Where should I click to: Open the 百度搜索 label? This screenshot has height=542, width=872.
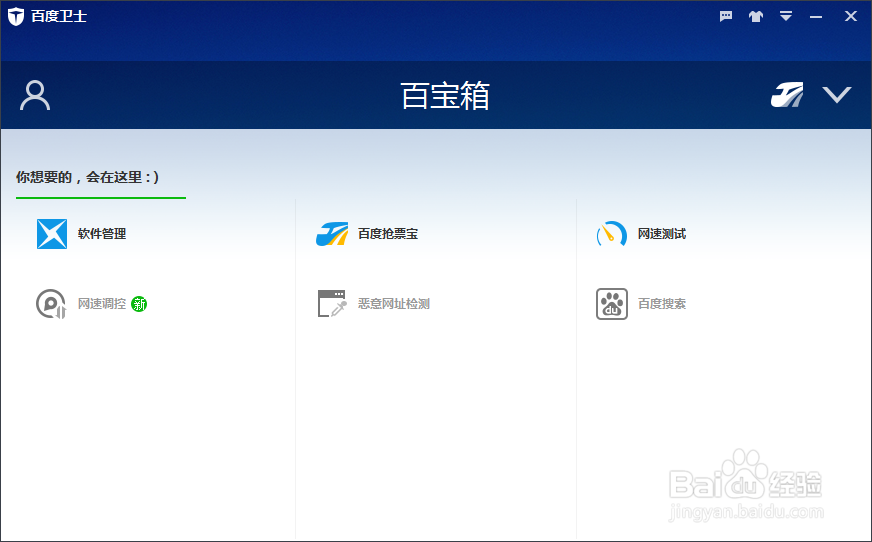click(662, 304)
